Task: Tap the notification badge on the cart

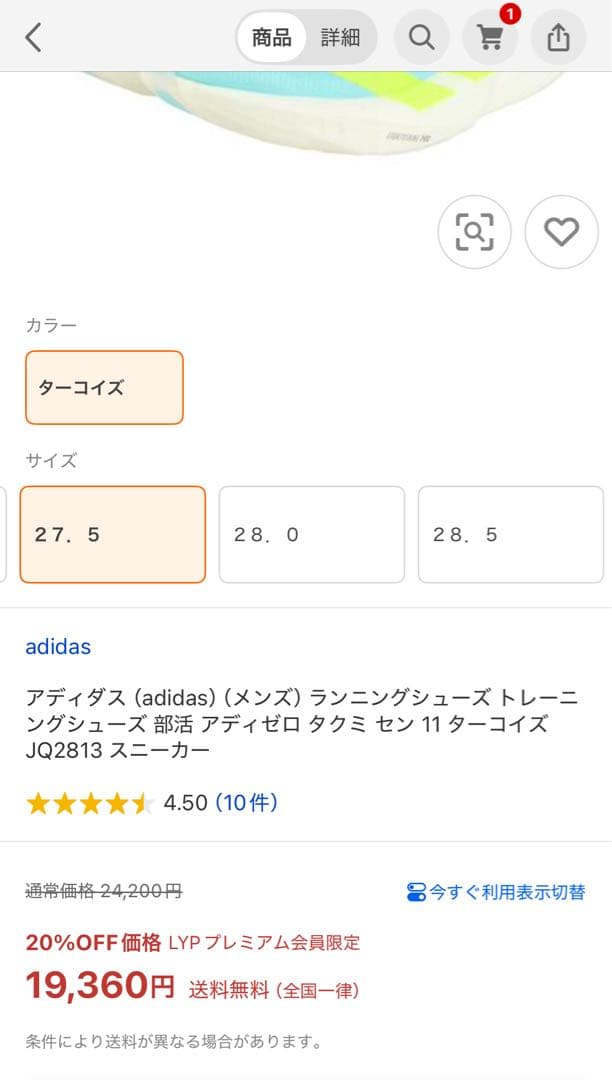Action: [x=510, y=15]
